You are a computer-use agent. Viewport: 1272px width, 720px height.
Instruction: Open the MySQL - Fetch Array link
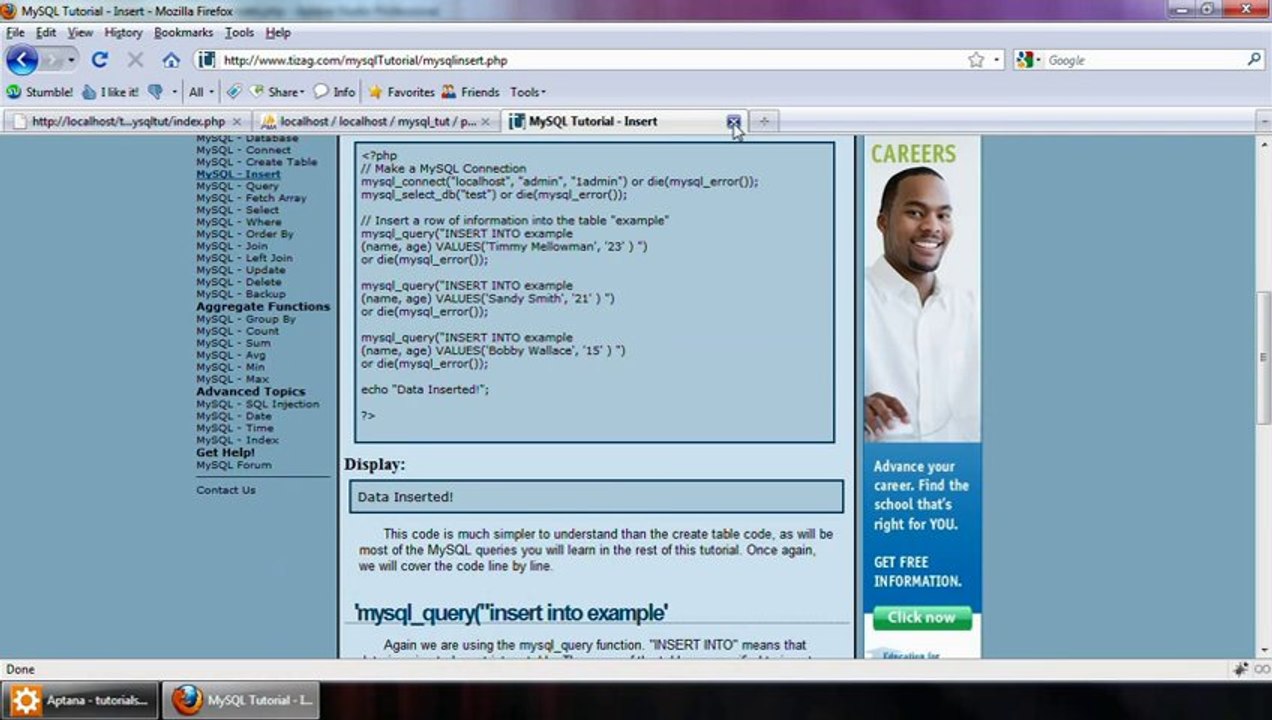[251, 198]
